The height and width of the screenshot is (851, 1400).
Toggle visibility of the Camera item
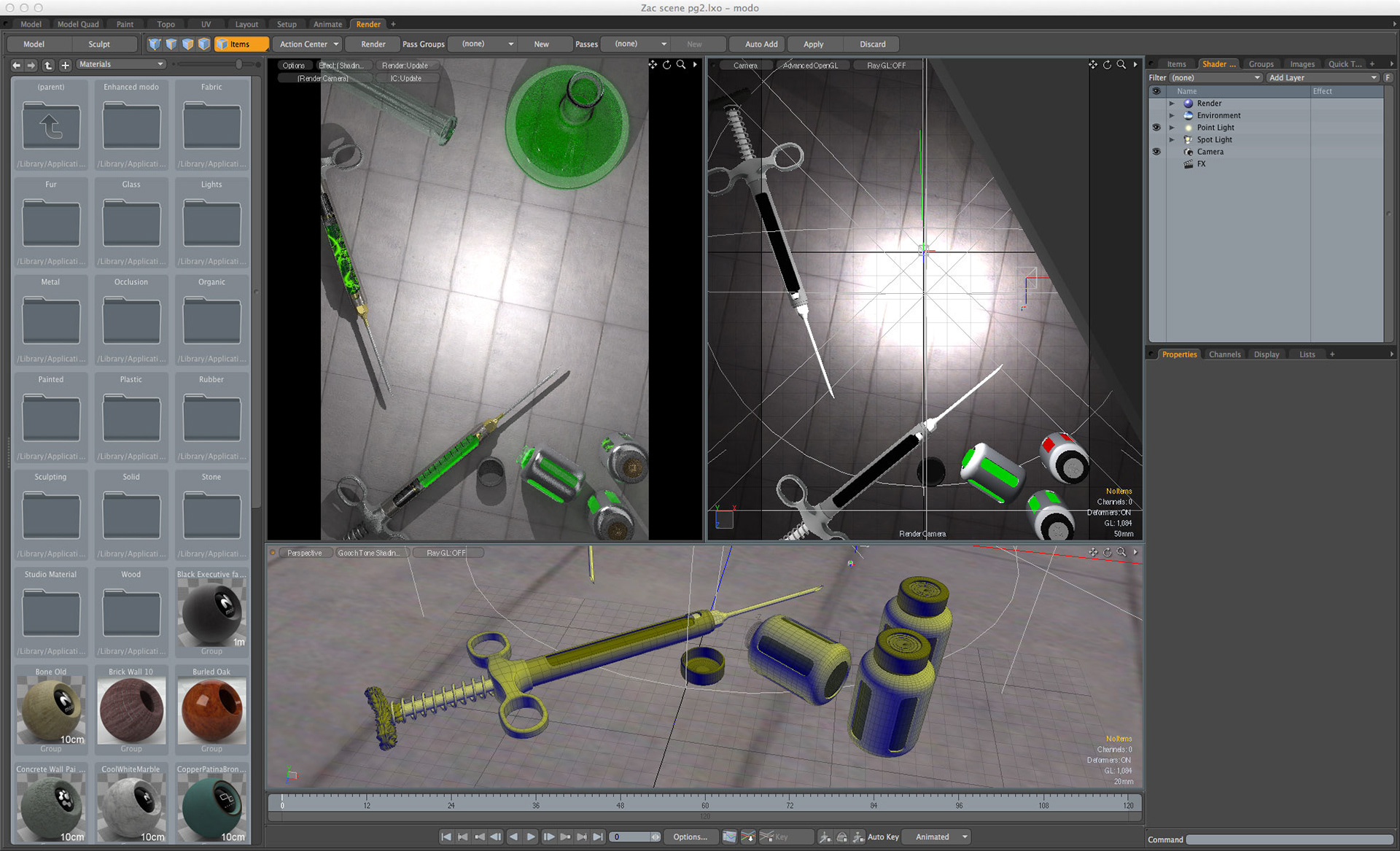(1156, 152)
